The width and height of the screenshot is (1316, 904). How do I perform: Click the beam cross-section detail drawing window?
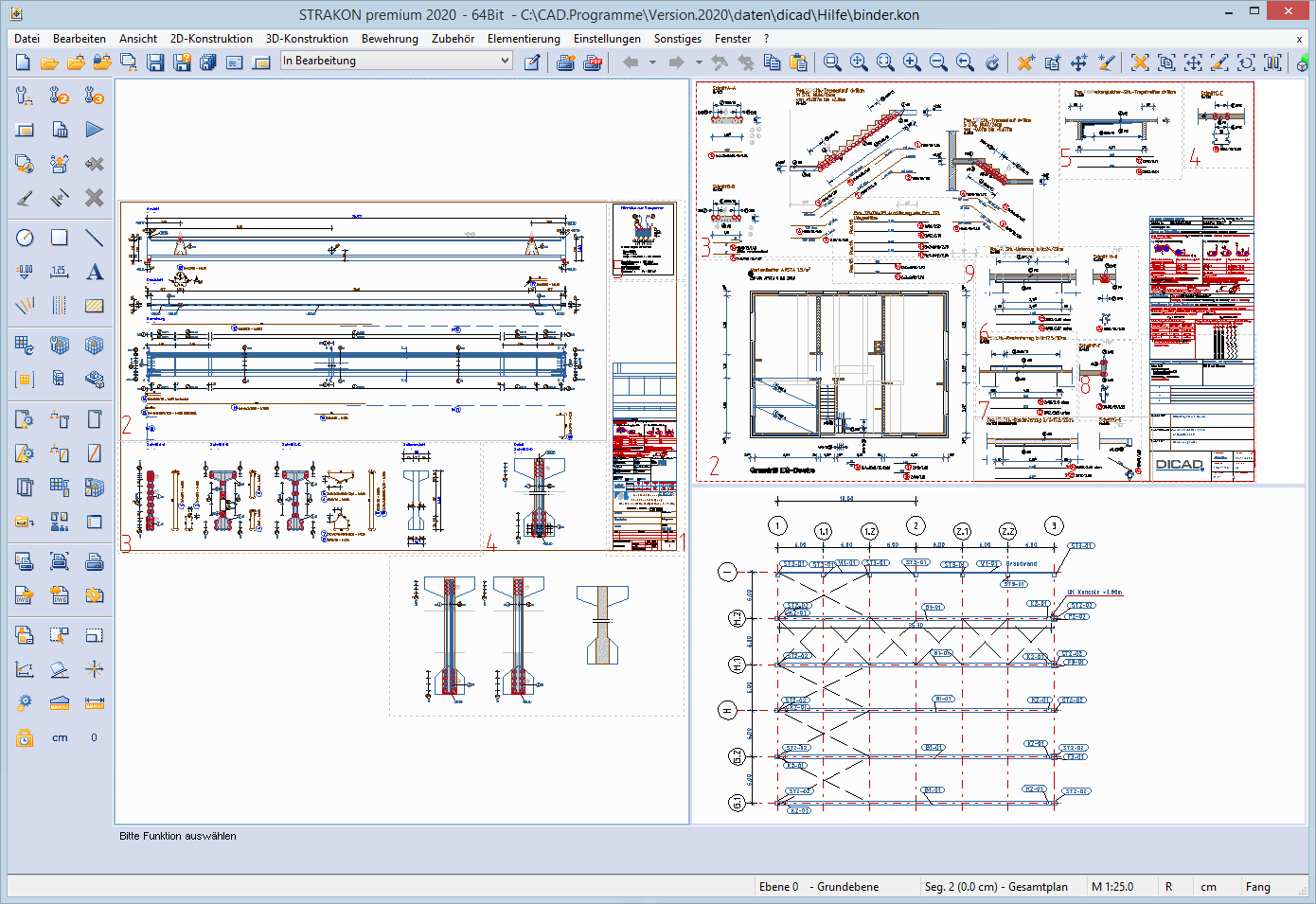pos(537,636)
